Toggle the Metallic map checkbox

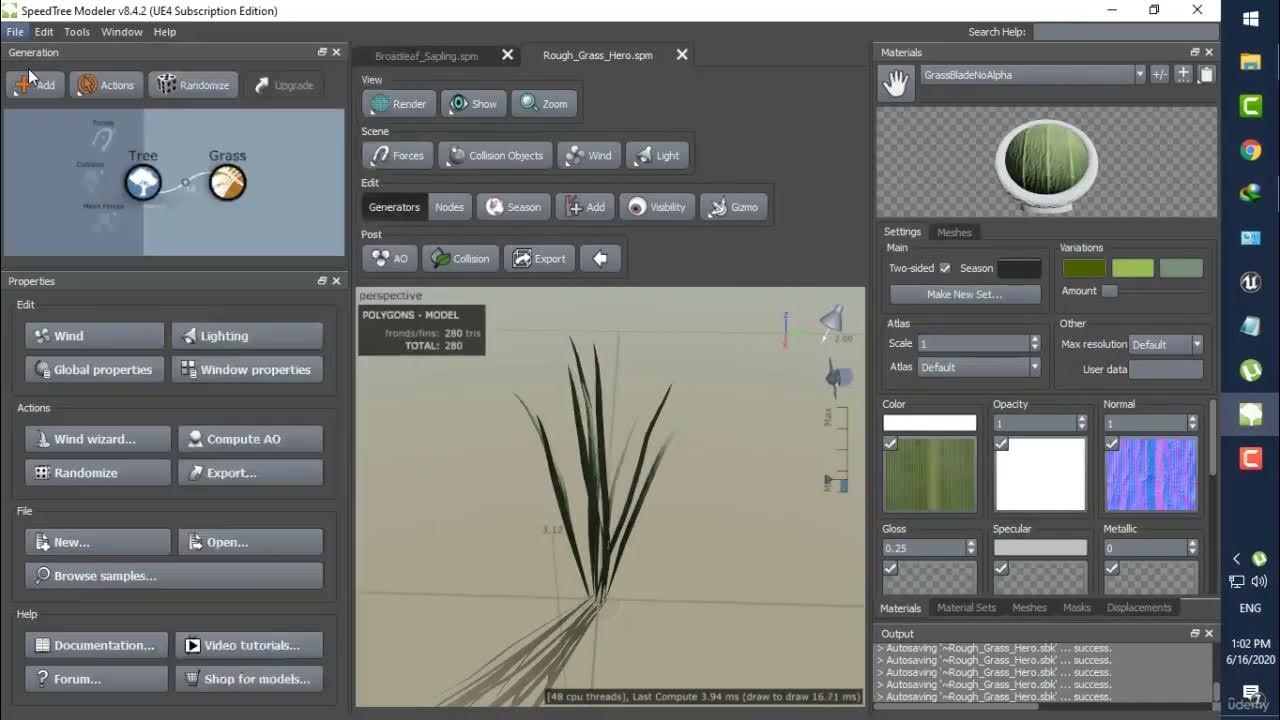click(1111, 568)
